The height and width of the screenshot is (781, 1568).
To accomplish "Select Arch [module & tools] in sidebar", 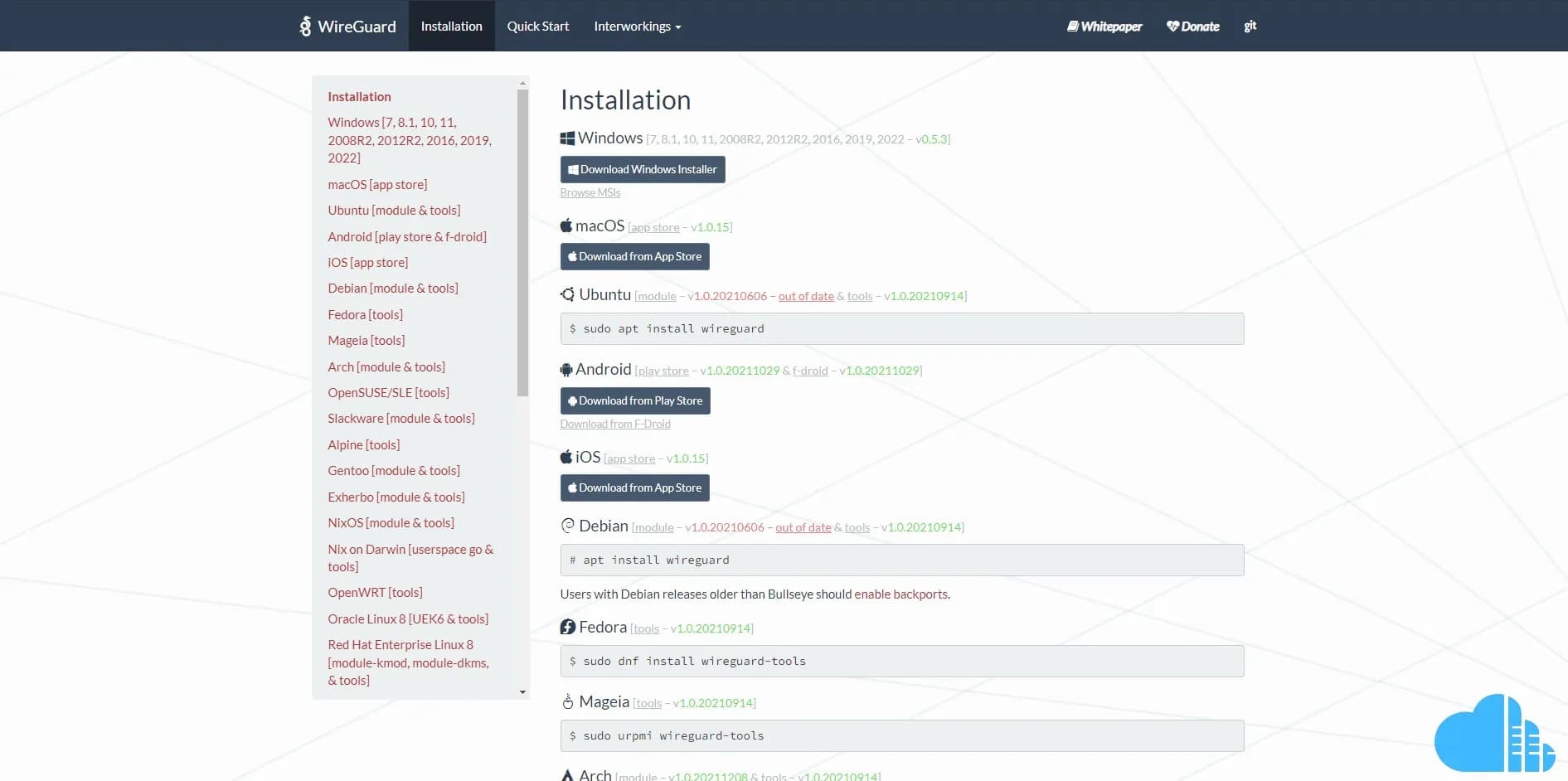I will 386,366.
